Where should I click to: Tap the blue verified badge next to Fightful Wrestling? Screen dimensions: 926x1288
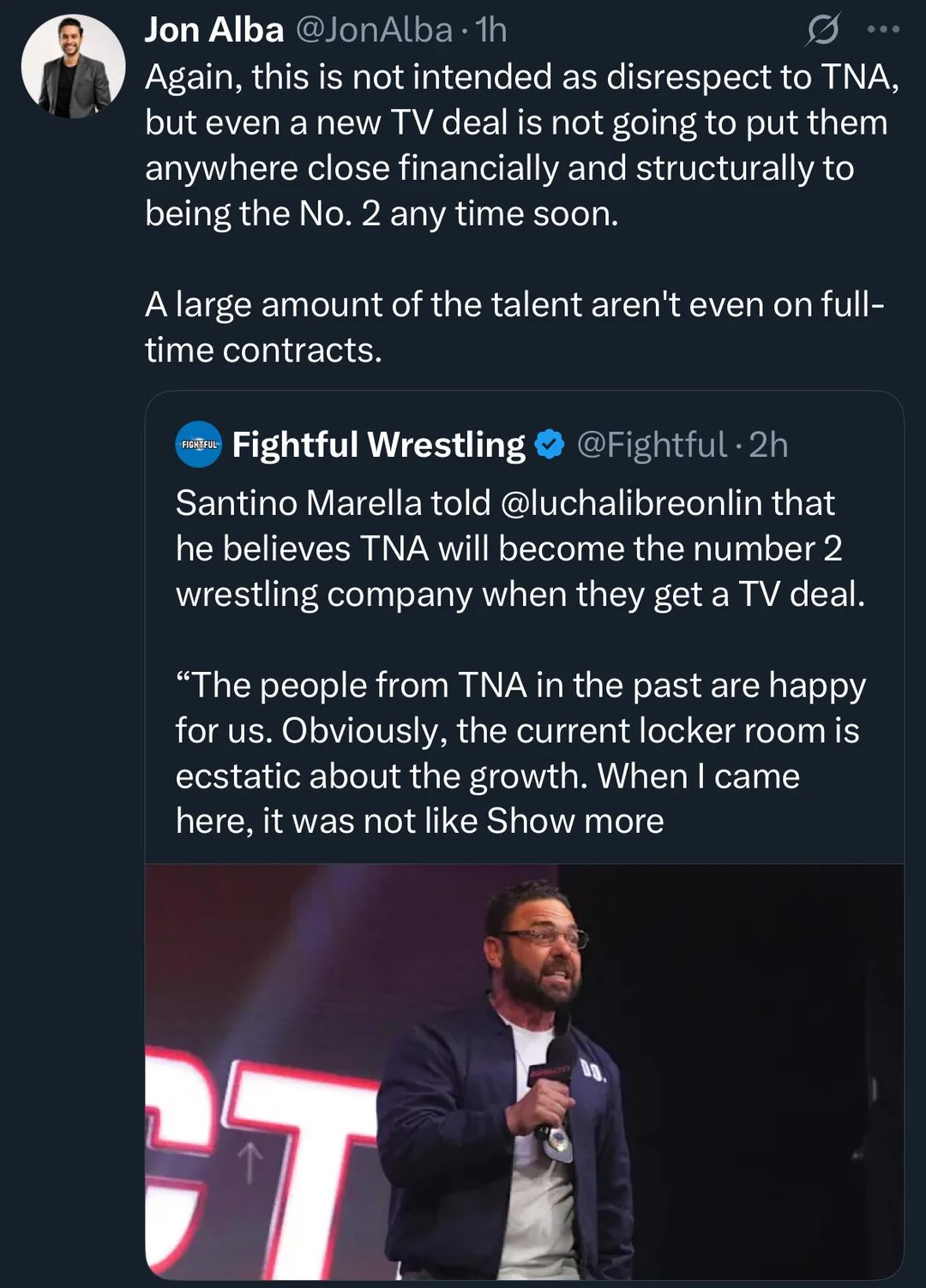click(550, 445)
